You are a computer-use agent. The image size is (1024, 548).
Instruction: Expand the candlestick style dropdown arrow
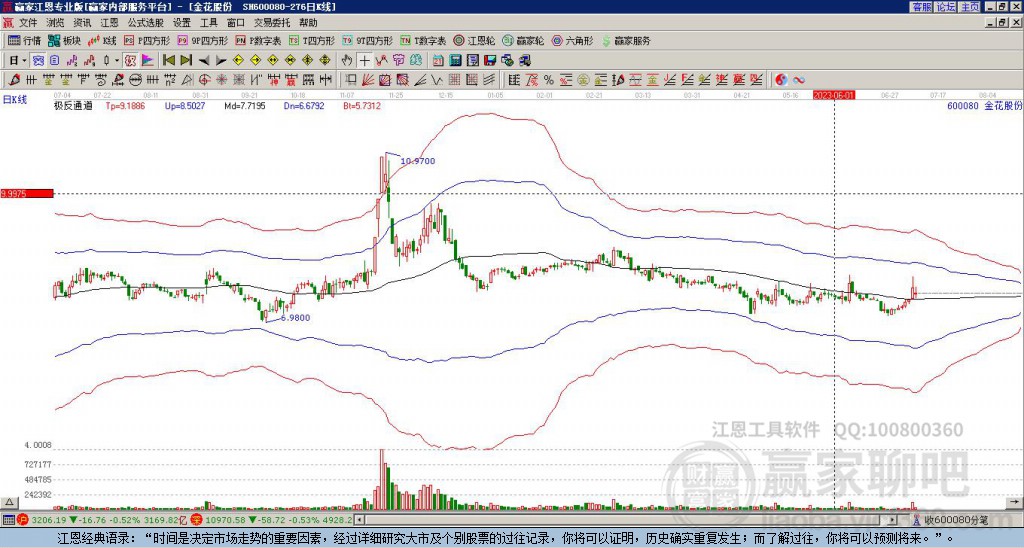[117, 61]
